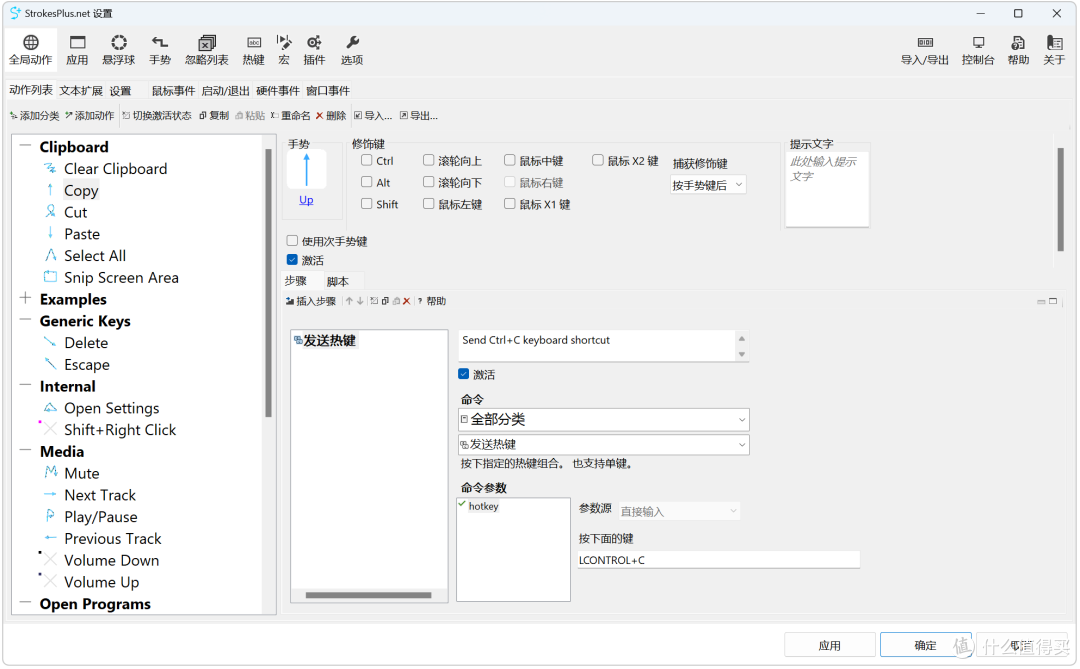Screen dimensions: 1080x669
Task: Click 导出... export in action toolbar
Action: (419, 116)
